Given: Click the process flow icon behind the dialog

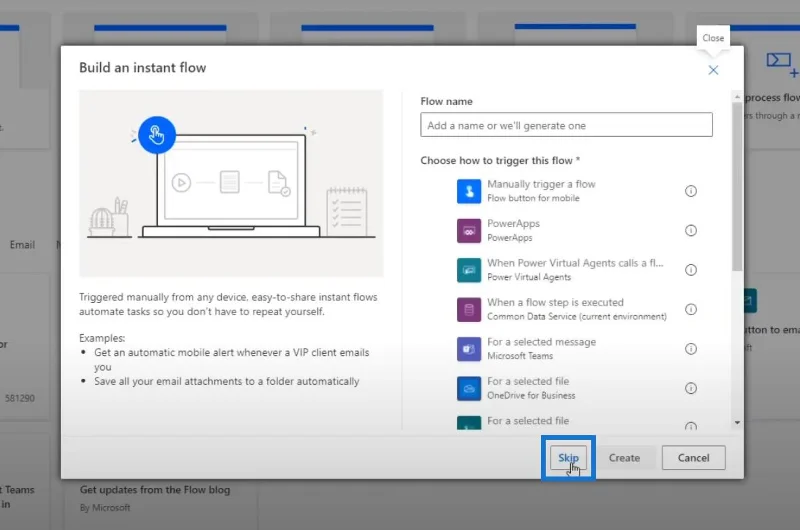Looking at the screenshot, I should pos(781,63).
